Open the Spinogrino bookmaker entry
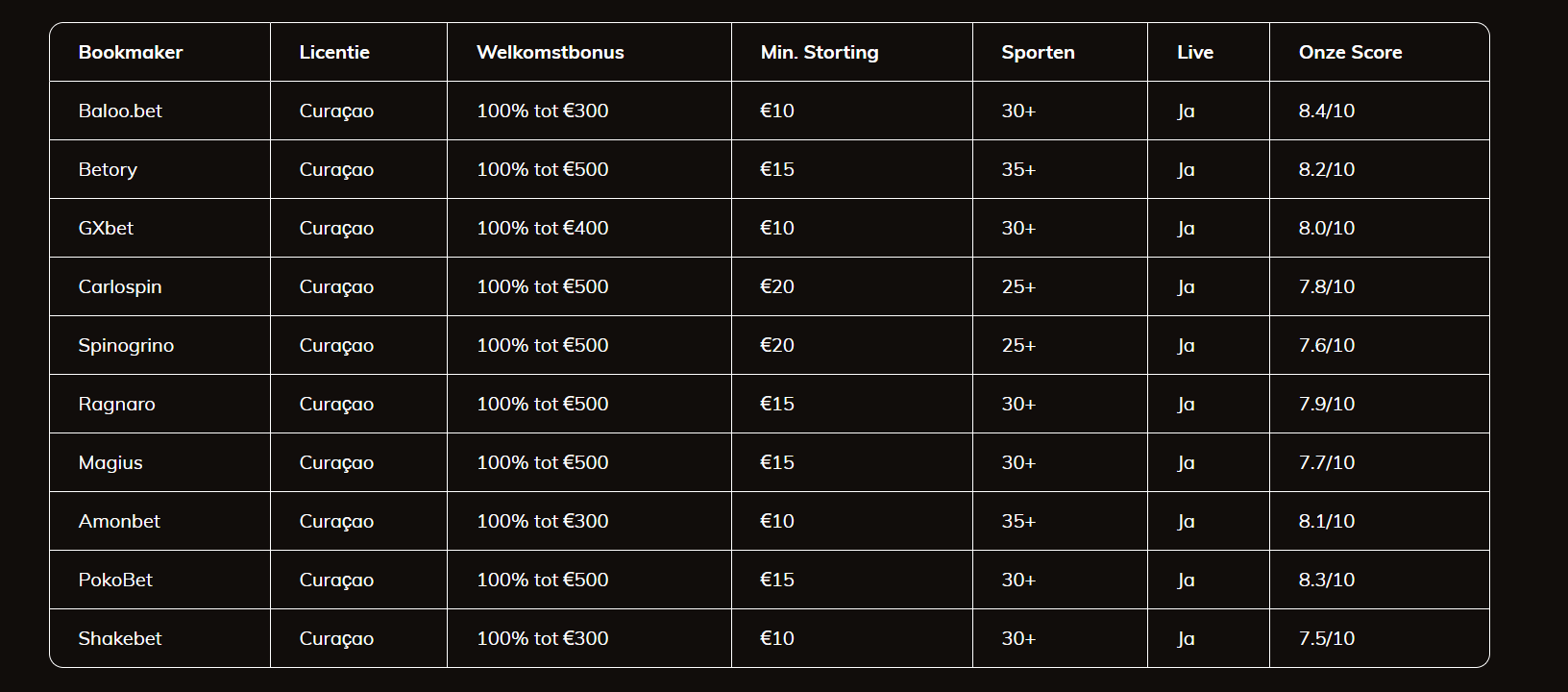 tap(126, 346)
